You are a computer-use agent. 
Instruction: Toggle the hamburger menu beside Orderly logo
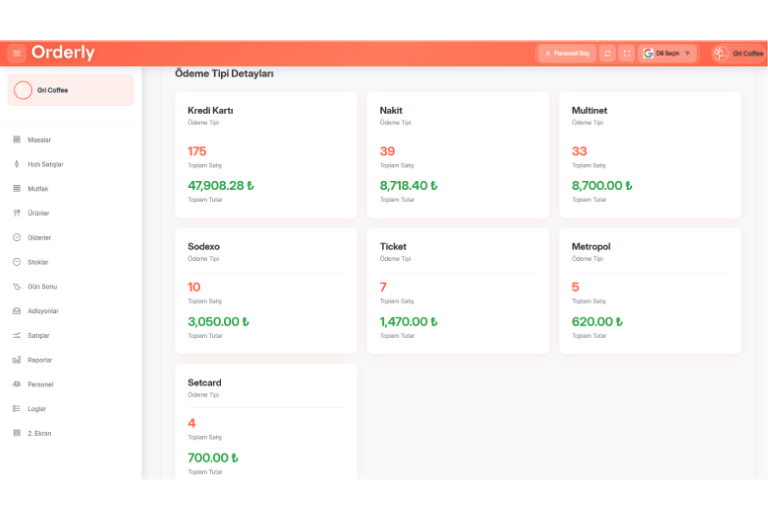[16, 53]
